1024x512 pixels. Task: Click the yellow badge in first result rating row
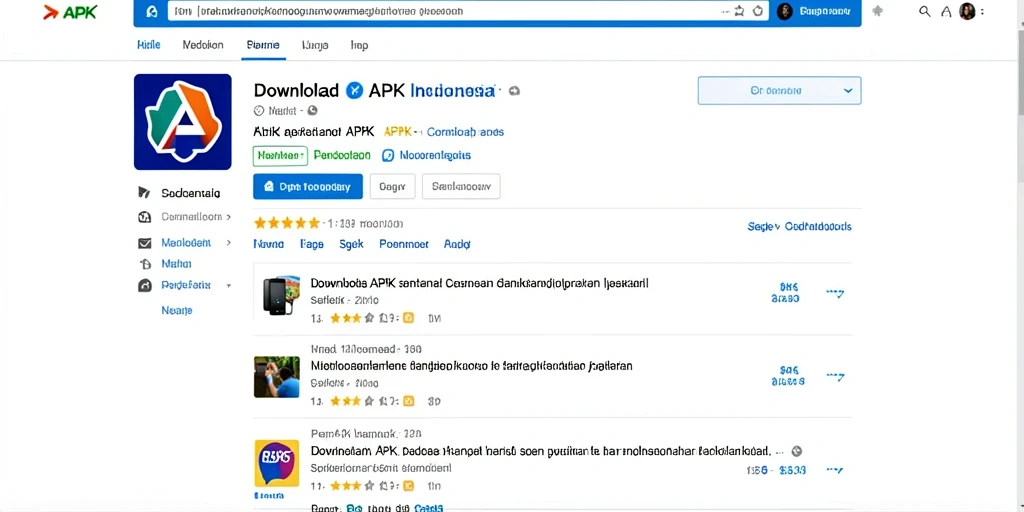[408, 318]
